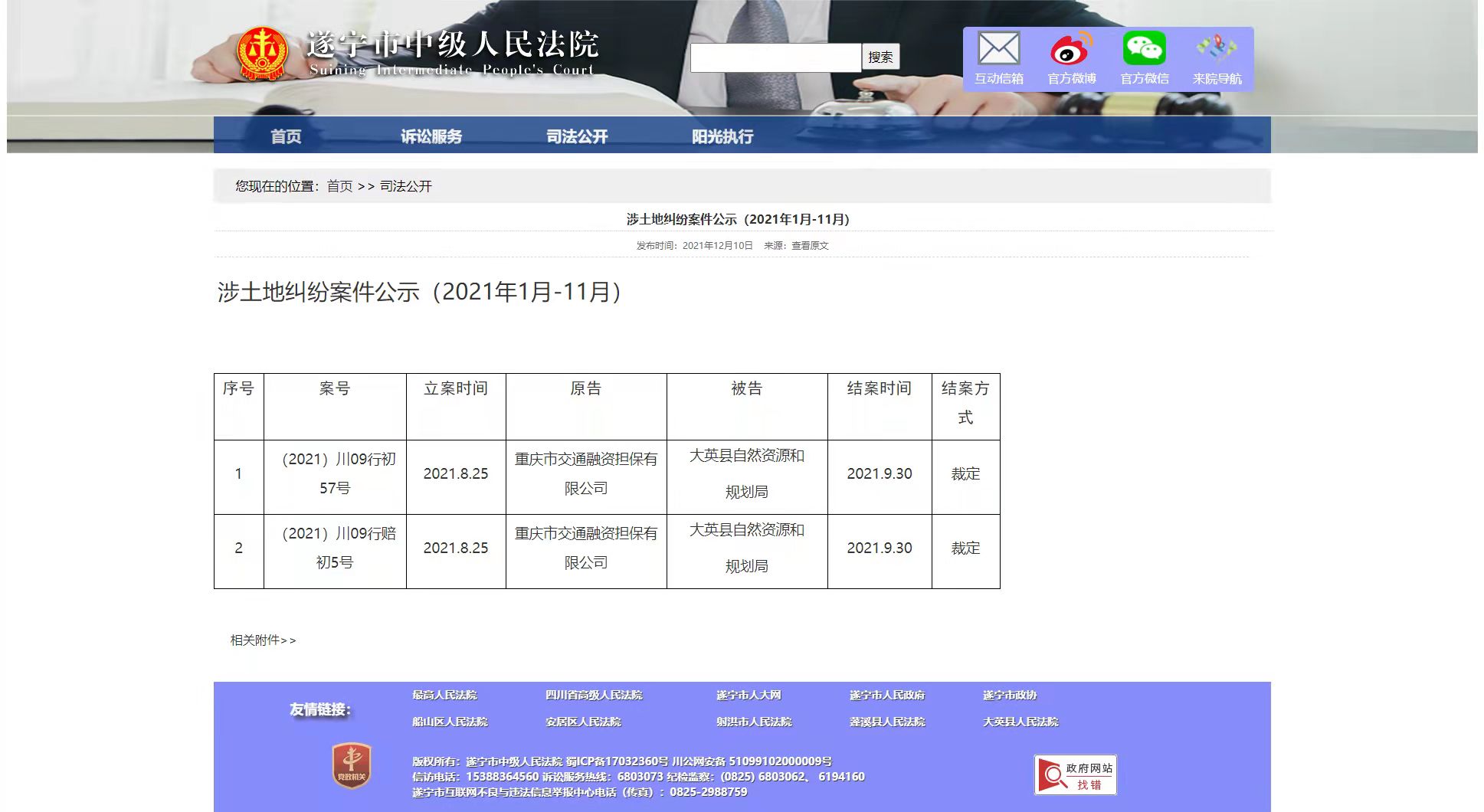Click inside the search text box
The image size is (1484, 812).
775,57
